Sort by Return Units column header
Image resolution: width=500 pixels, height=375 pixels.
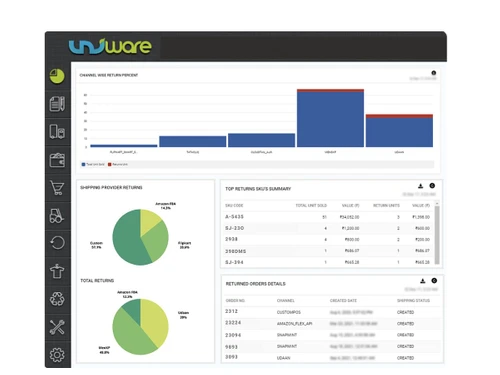click(386, 205)
